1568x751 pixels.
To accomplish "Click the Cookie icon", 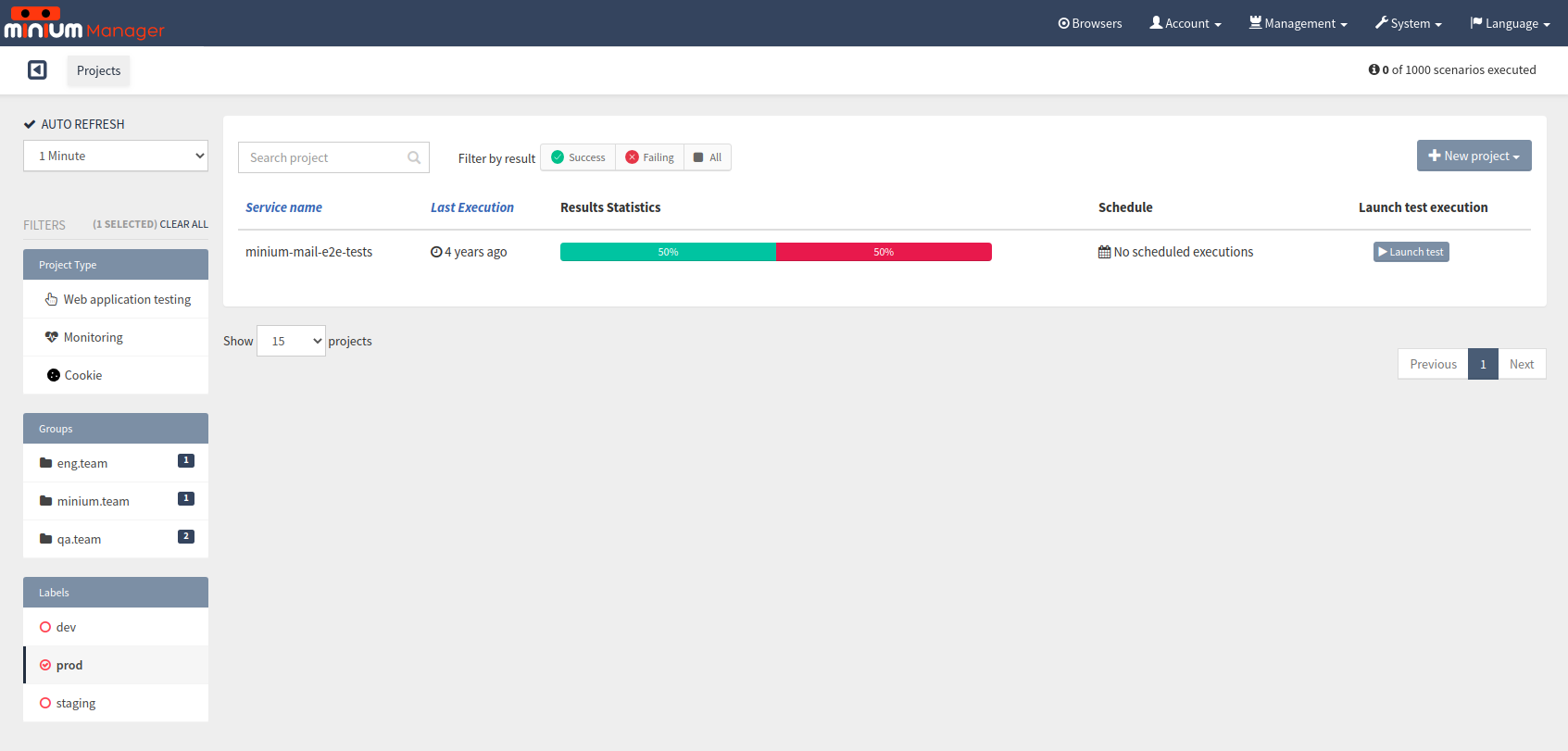I will [x=54, y=375].
